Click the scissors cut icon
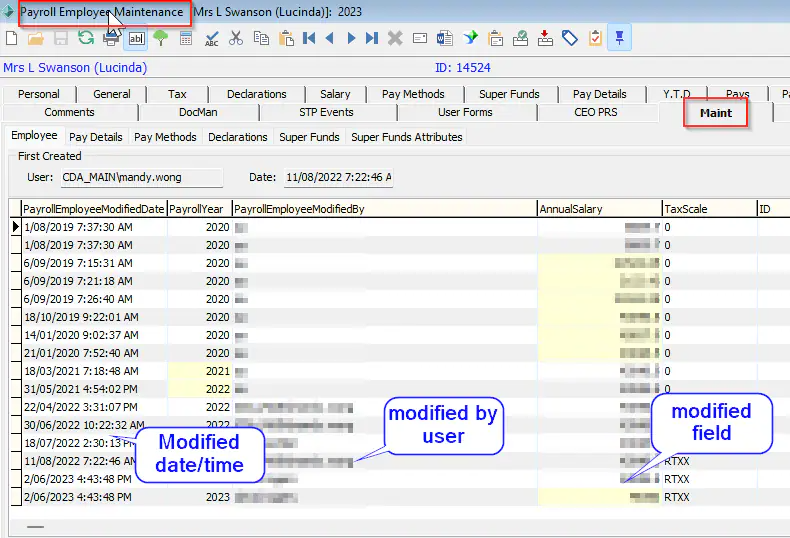The height and width of the screenshot is (538, 790). [x=236, y=38]
